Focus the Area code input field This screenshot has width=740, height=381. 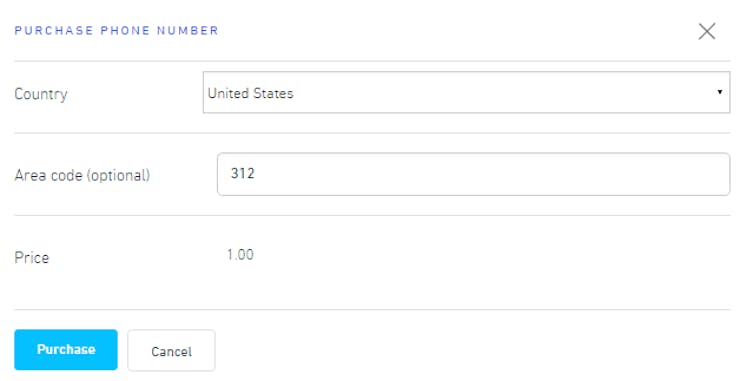(x=473, y=174)
